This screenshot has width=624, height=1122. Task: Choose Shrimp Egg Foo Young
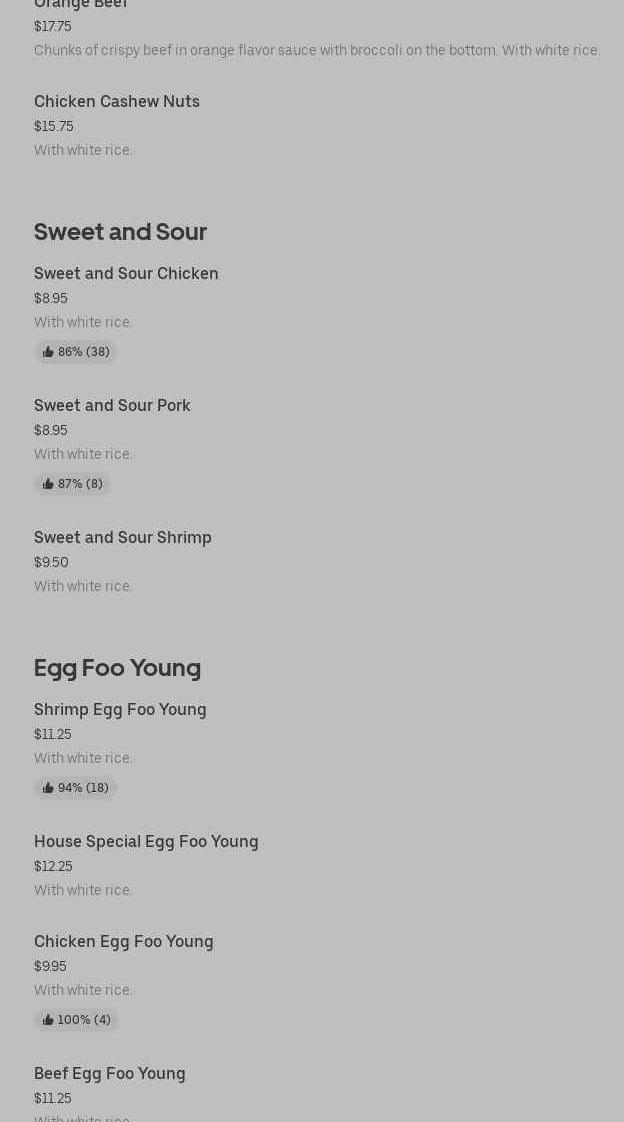click(120, 710)
